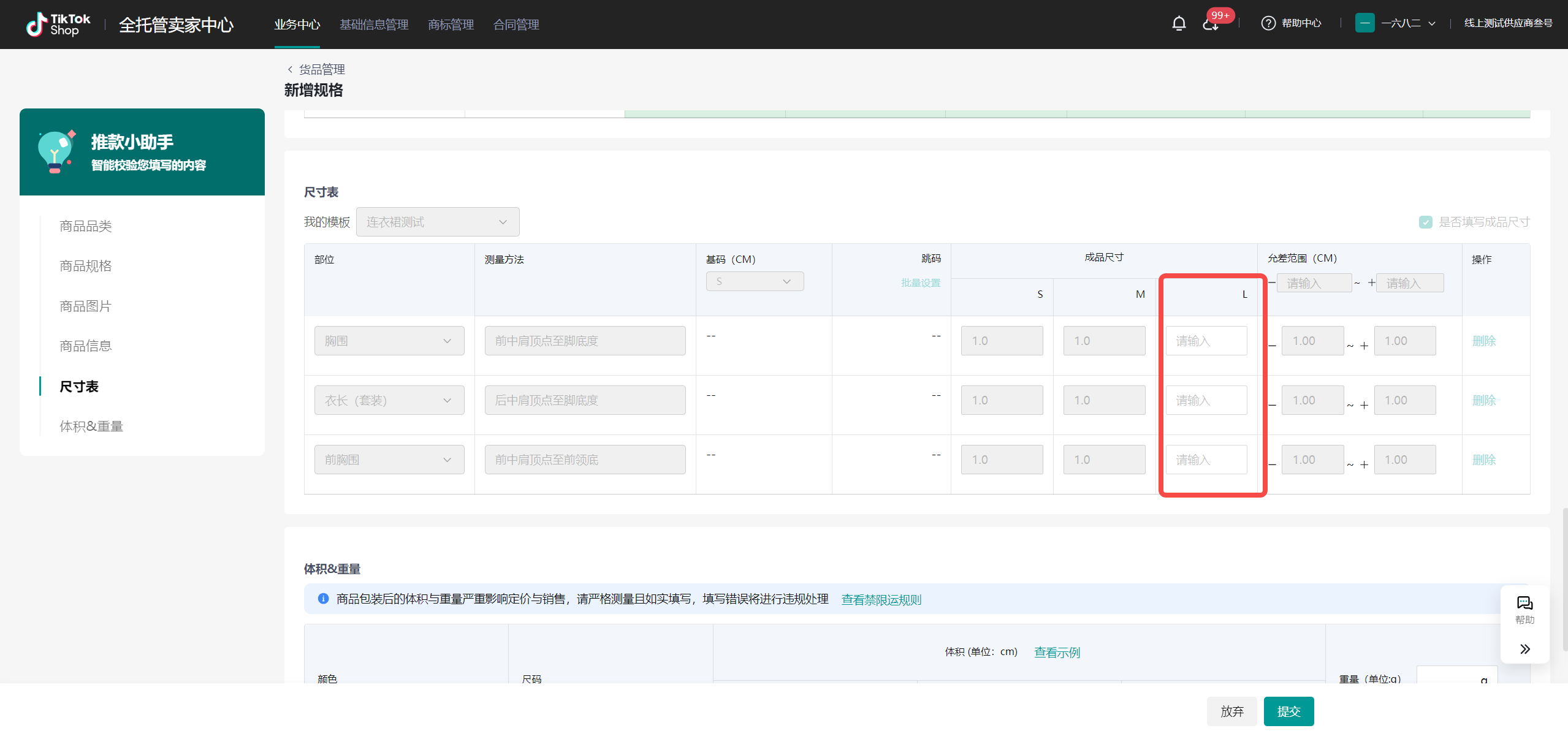1568x739 pixels.
Task: Open the 帮助 chat icon
Action: (x=1524, y=603)
